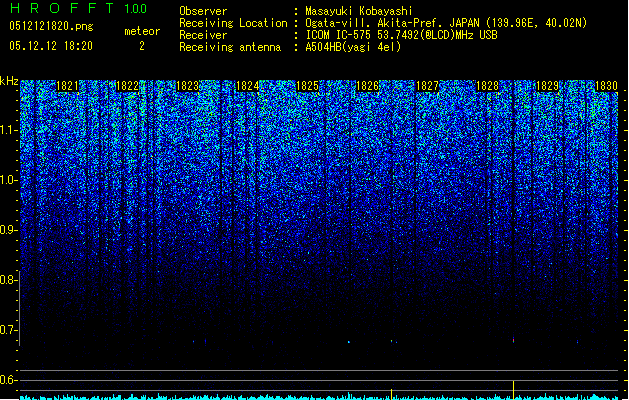Click the 1823 time marker

click(187, 86)
